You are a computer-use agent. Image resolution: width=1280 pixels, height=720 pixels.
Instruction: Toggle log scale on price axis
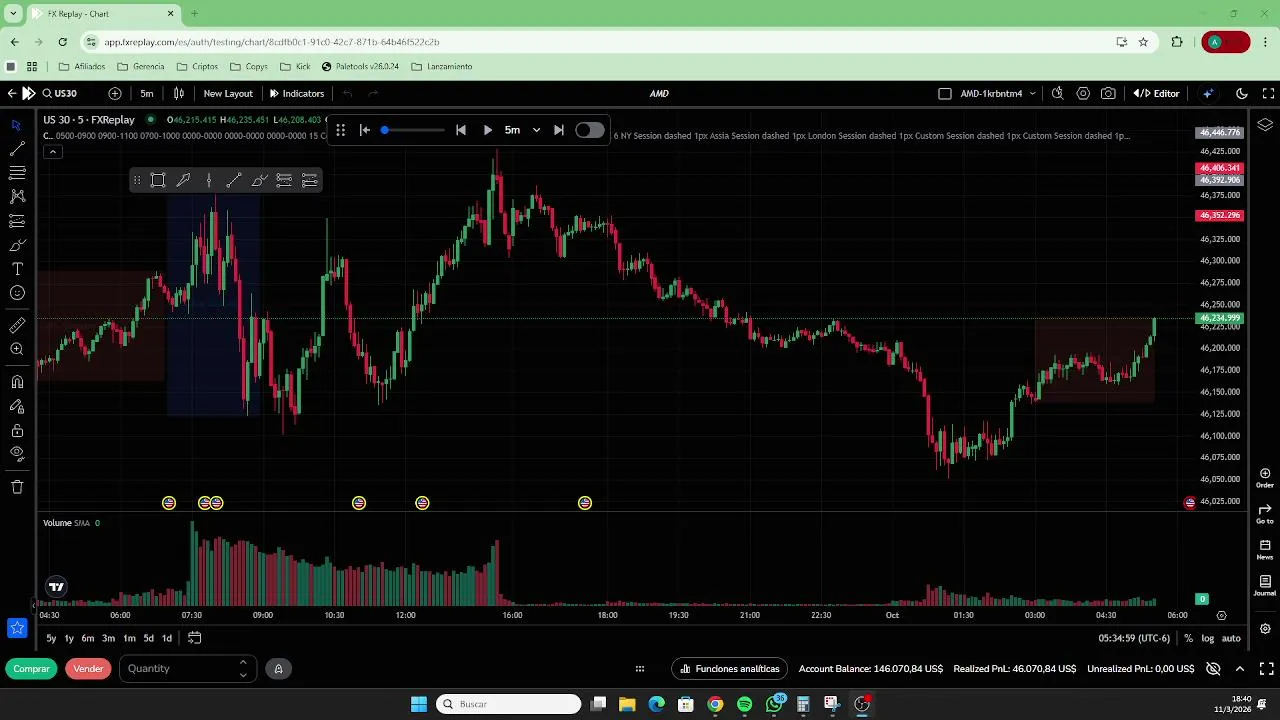click(x=1208, y=638)
